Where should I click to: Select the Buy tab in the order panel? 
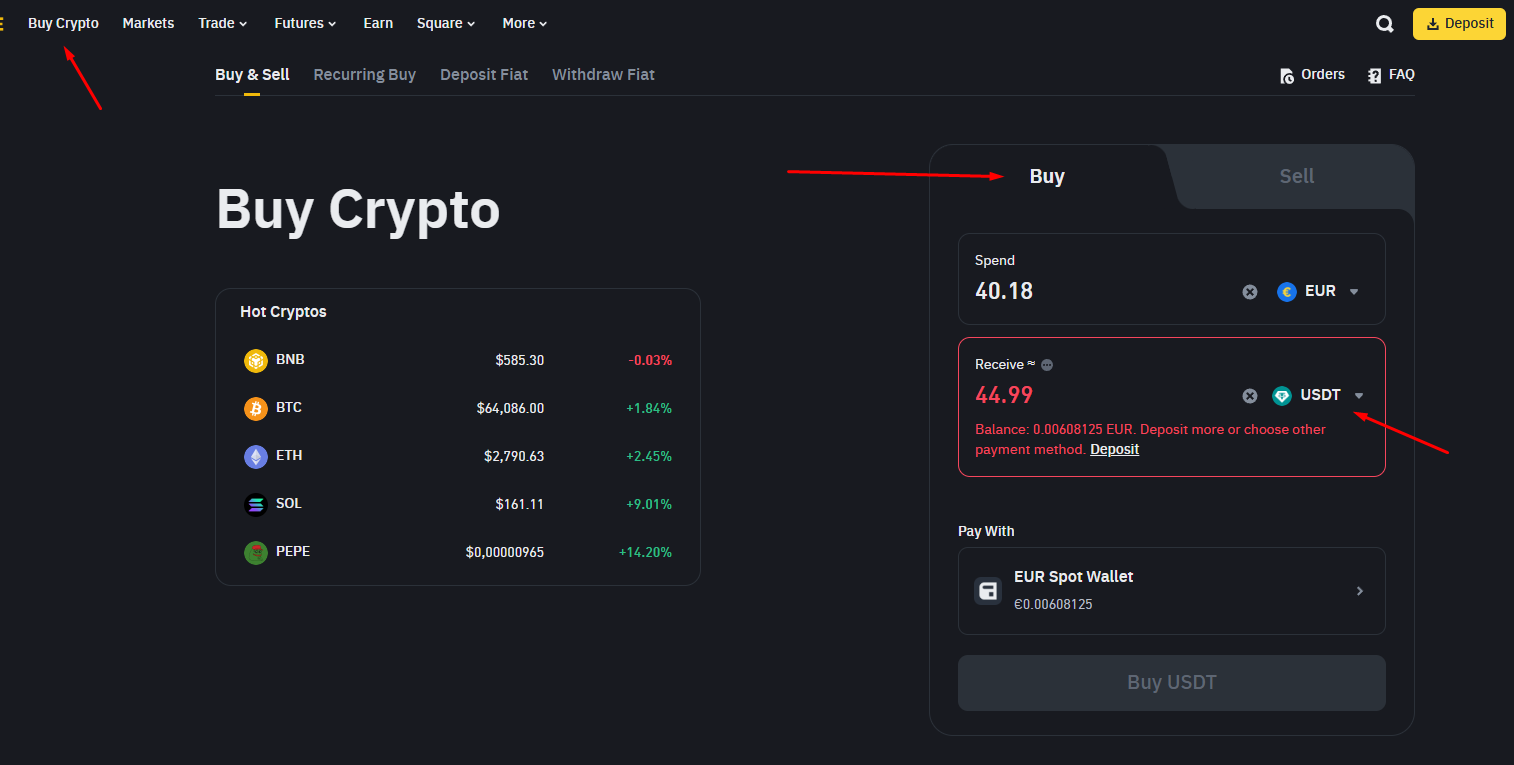click(x=1047, y=177)
